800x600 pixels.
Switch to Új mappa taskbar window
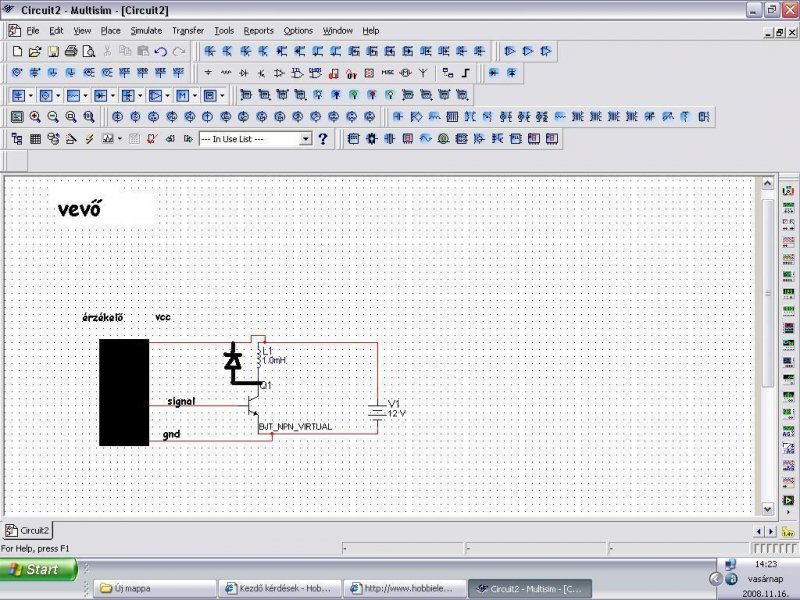tap(155, 588)
